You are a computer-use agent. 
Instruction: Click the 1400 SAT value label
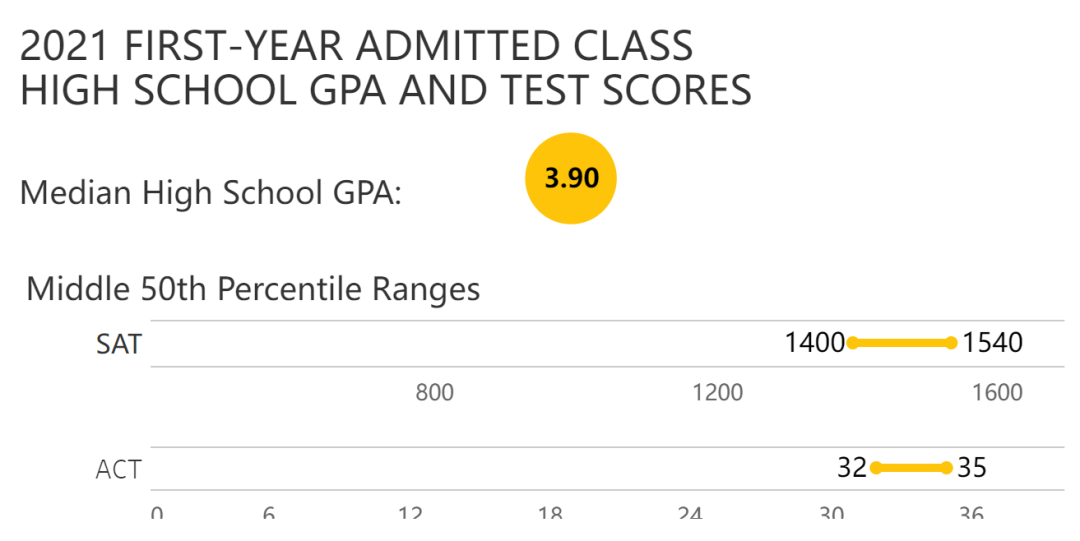pos(815,343)
